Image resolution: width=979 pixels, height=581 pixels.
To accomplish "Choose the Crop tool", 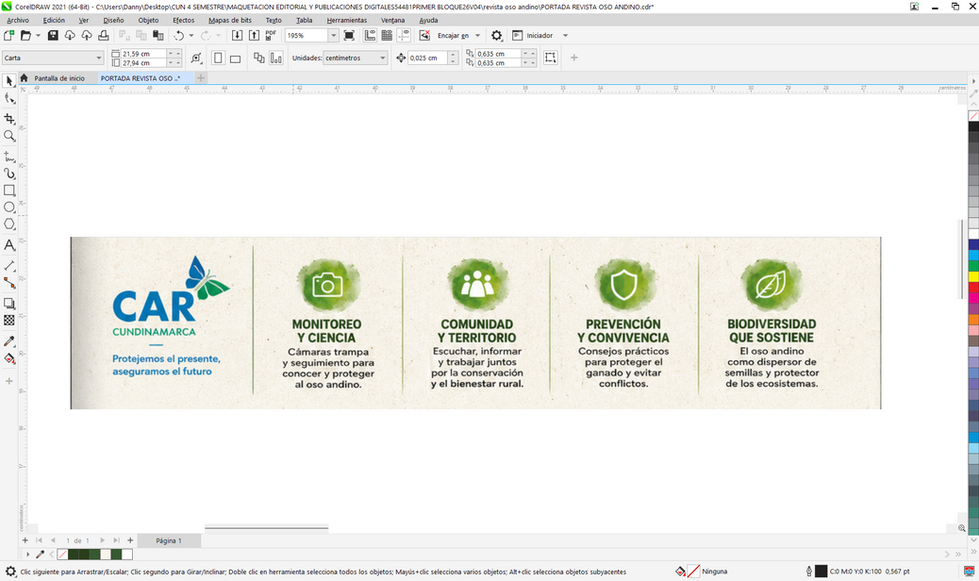I will pyautogui.click(x=9, y=119).
